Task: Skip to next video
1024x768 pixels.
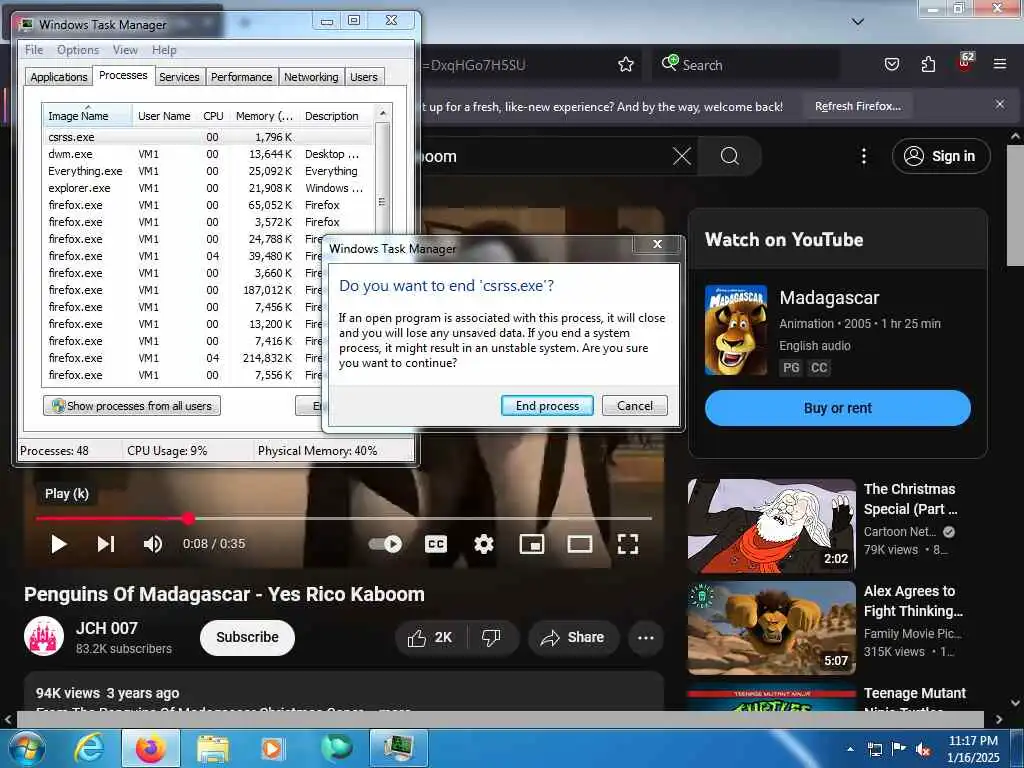Action: 106,544
